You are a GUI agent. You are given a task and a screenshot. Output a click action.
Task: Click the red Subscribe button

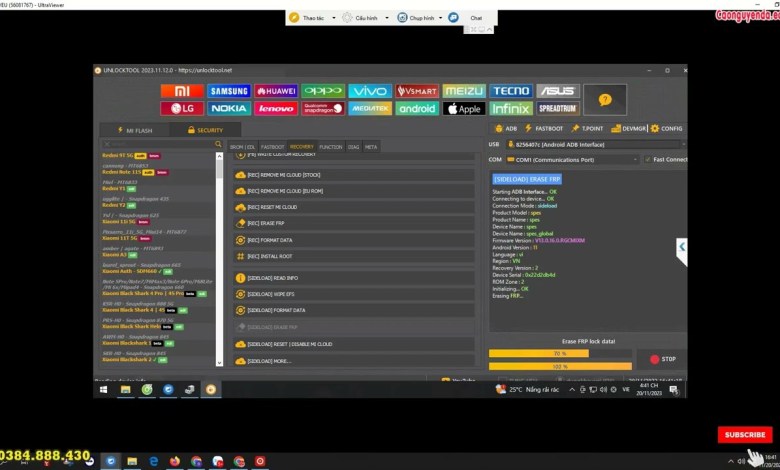click(745, 435)
